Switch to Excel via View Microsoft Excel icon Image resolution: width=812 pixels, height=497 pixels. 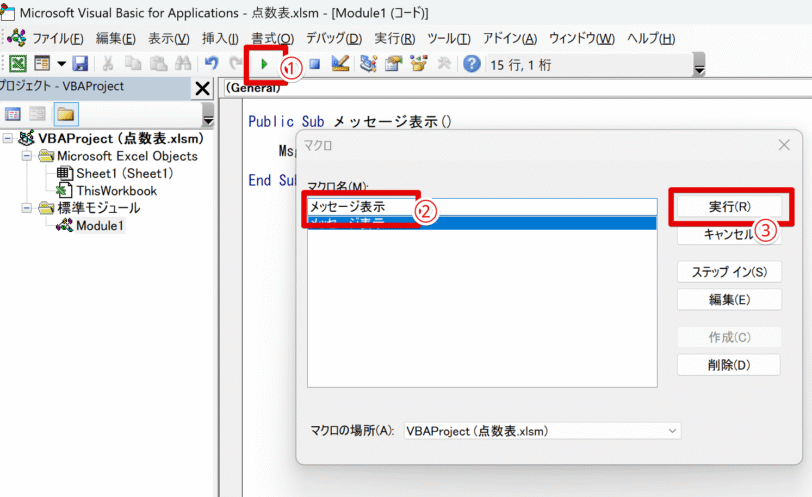click(18, 65)
